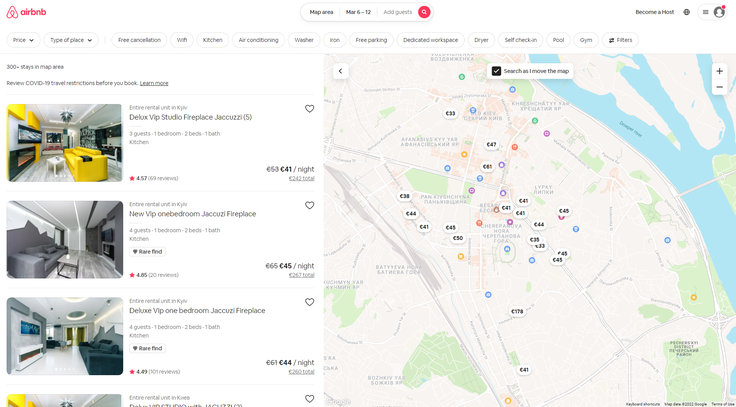The image size is (736, 407).
Task: Select the €44 marker near €38
Action: [411, 214]
